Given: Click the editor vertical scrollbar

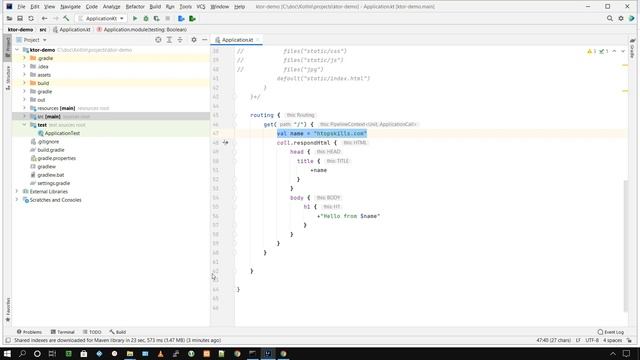Looking at the screenshot, I should tap(626, 245).
